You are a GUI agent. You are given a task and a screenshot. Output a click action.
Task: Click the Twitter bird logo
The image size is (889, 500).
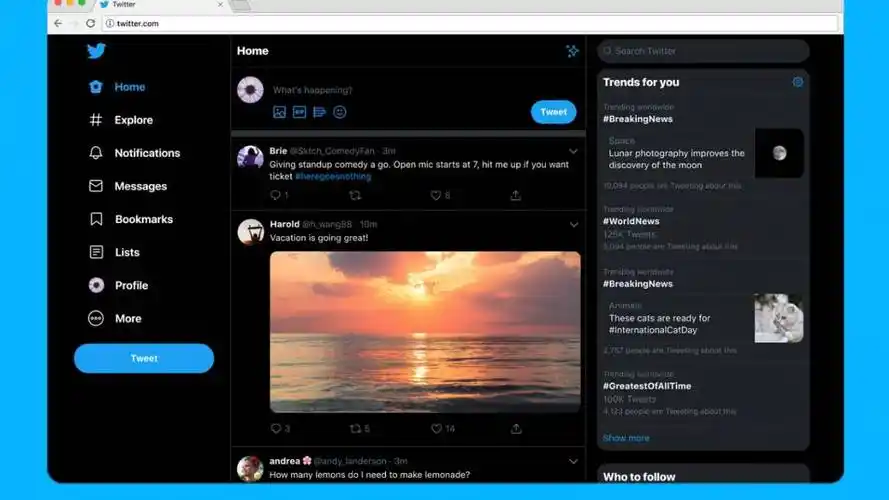click(x=96, y=52)
